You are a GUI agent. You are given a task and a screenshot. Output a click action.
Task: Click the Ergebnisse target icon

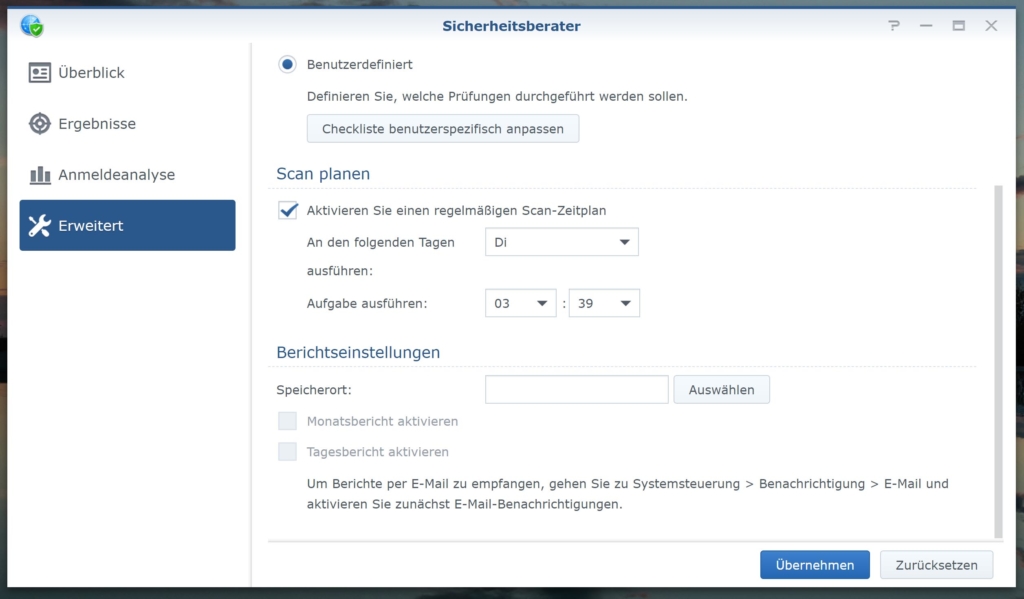40,124
